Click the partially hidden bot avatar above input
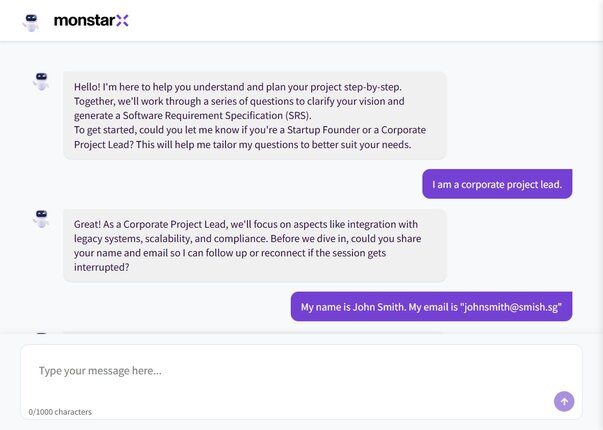Screen dimensions: 603x430 41,337
